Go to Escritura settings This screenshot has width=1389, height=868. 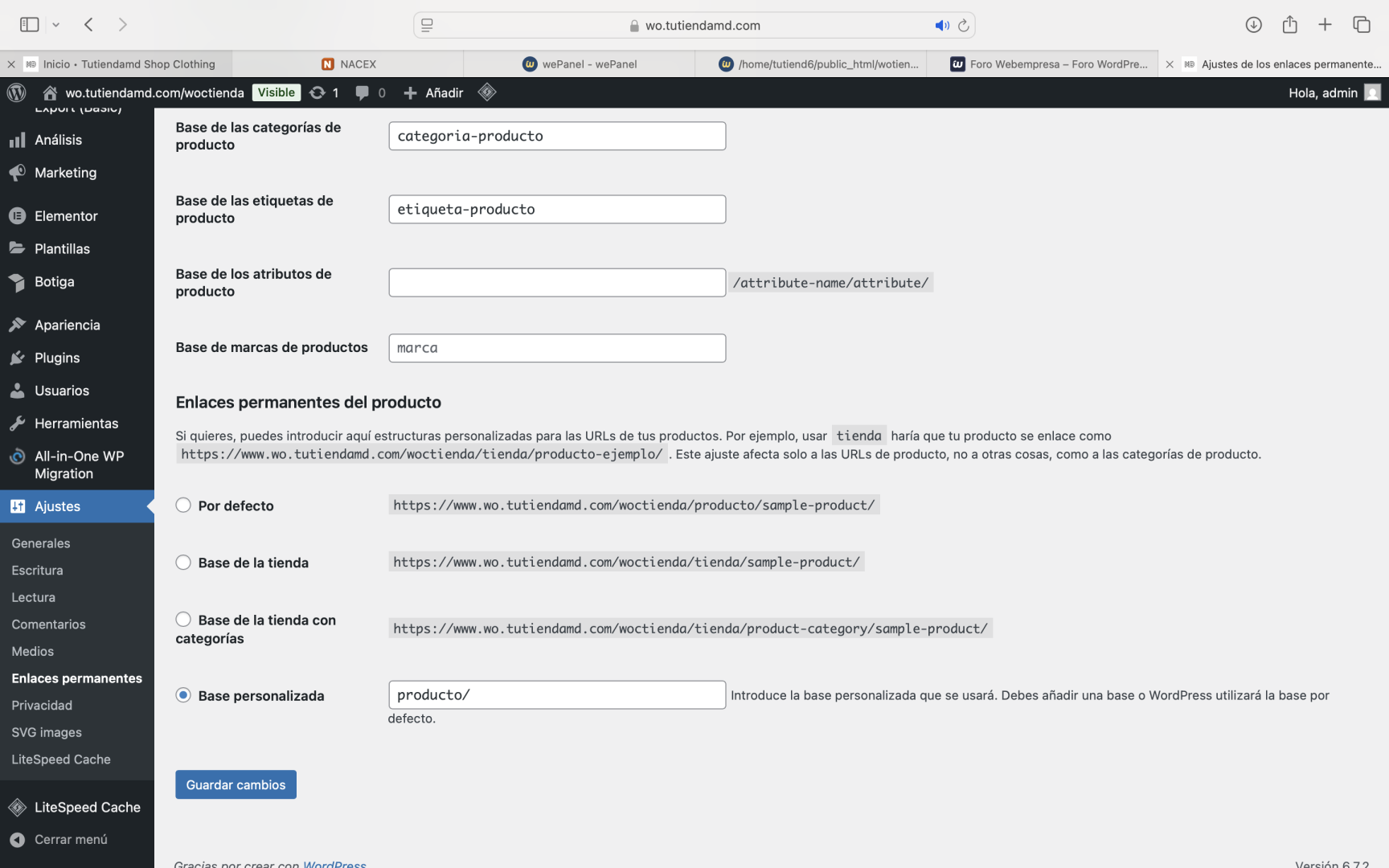38,571
